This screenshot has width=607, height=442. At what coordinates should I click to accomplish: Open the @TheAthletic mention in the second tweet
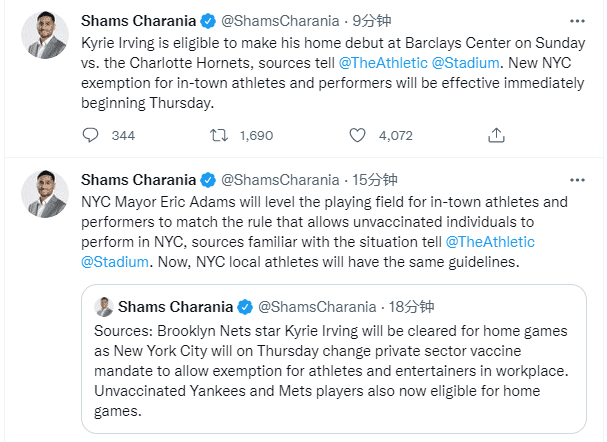(x=489, y=242)
